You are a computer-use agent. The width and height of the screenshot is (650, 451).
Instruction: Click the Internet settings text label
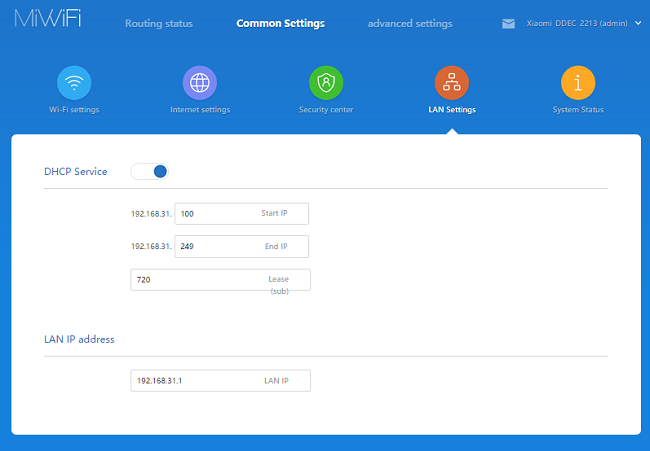click(x=200, y=109)
